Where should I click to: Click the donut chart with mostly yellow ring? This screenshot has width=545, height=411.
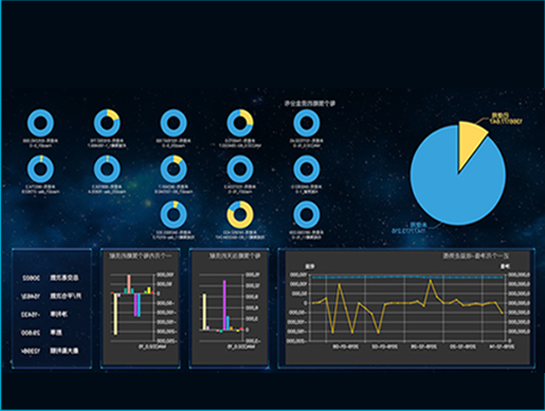pos(240,215)
